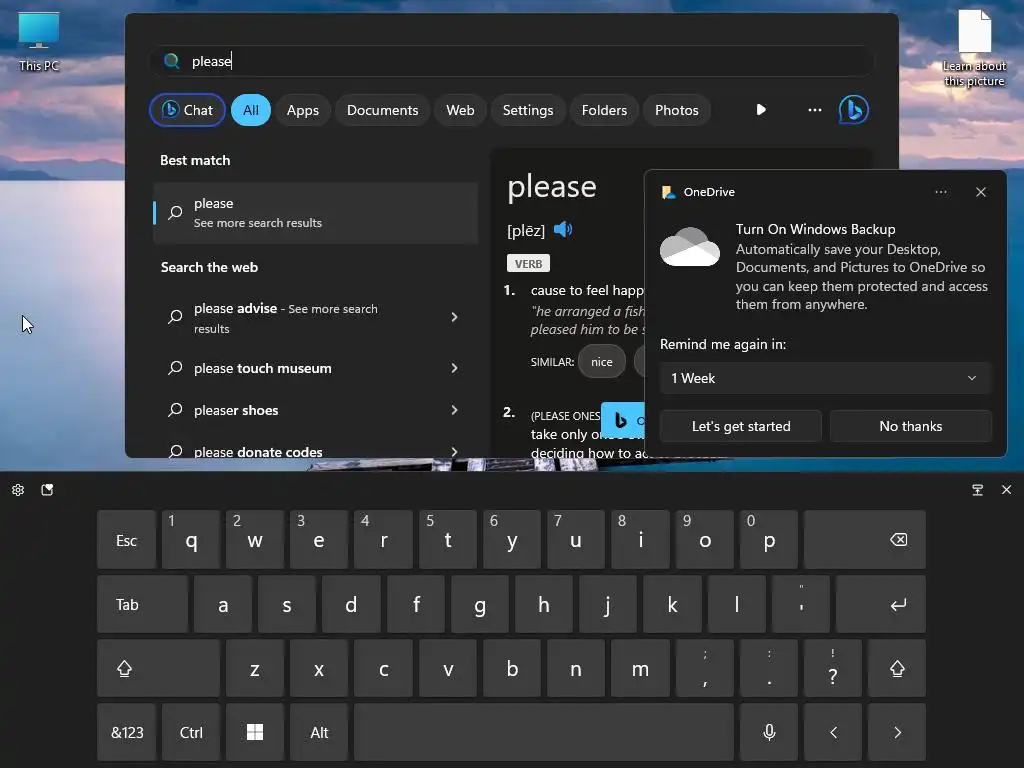Click the similar word nice chip
The image size is (1024, 768).
(601, 361)
